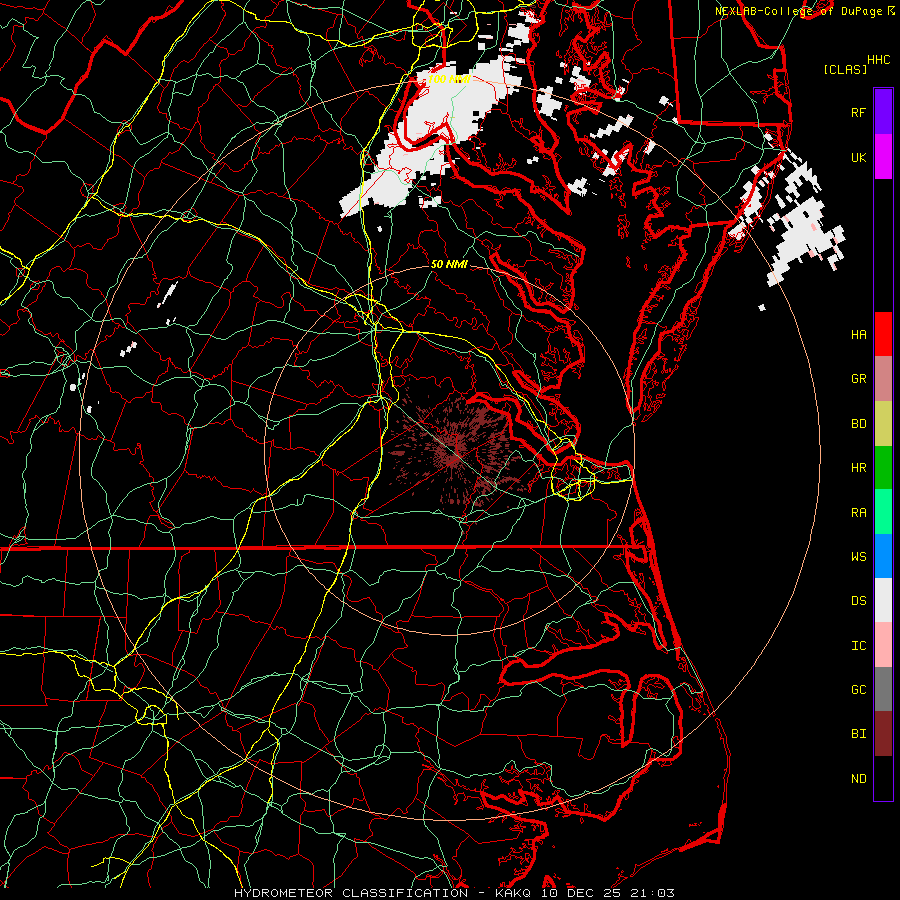Click the HR legend label

[858, 468]
